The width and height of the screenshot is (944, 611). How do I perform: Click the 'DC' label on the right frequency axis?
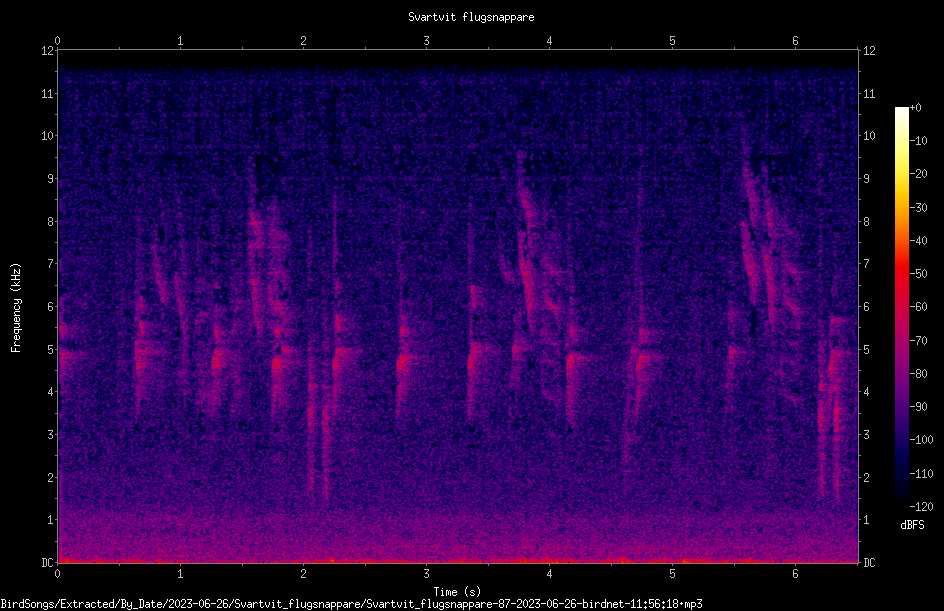pos(869,562)
